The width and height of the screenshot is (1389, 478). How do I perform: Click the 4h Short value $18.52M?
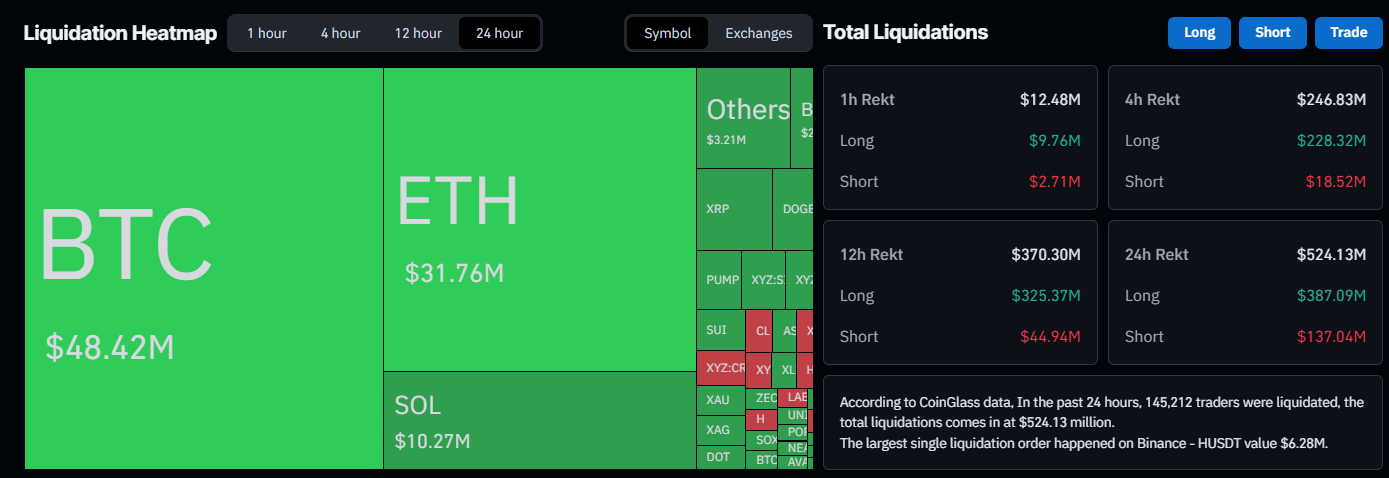click(x=1336, y=182)
